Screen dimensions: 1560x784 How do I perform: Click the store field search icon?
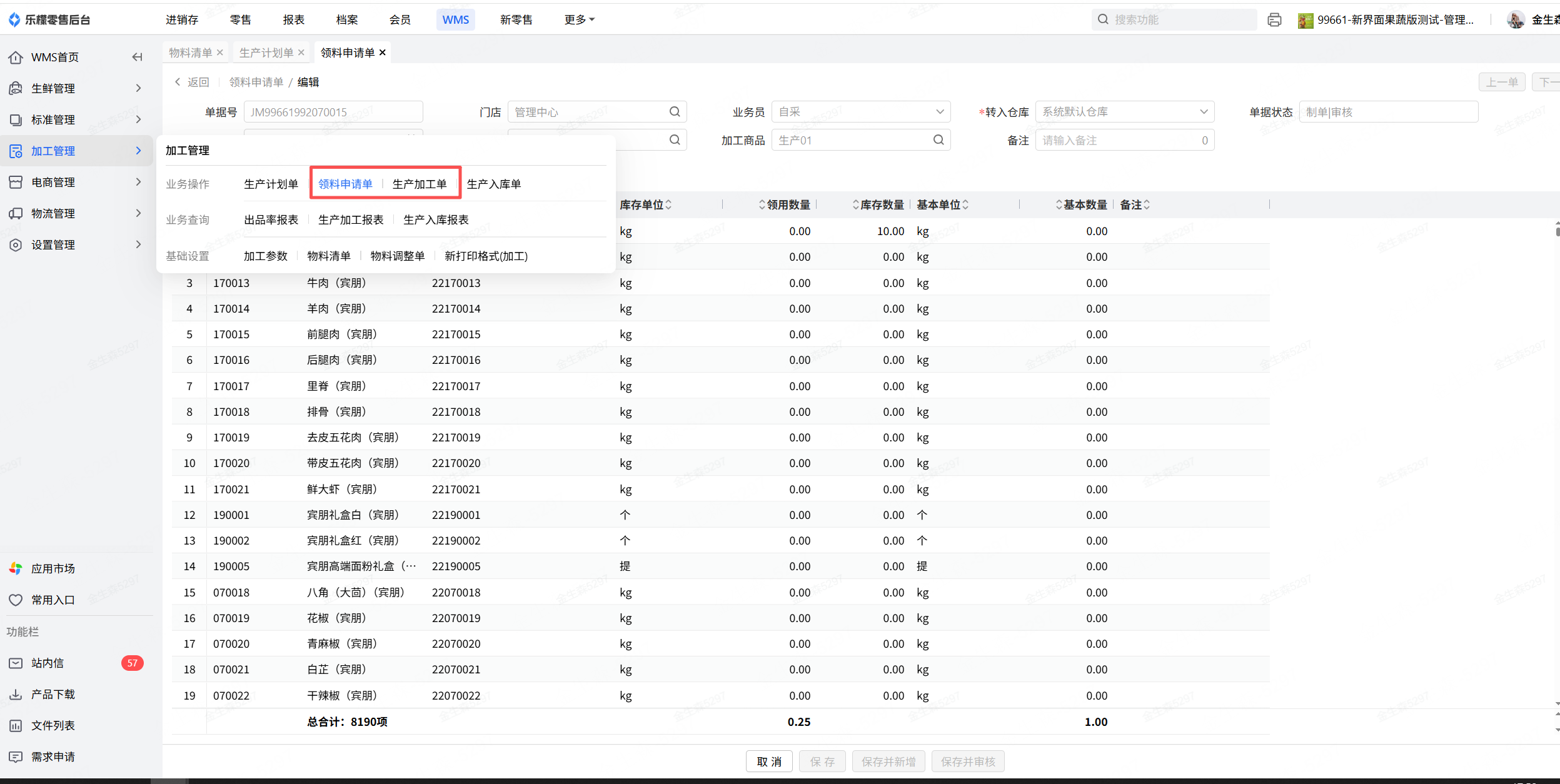click(675, 112)
